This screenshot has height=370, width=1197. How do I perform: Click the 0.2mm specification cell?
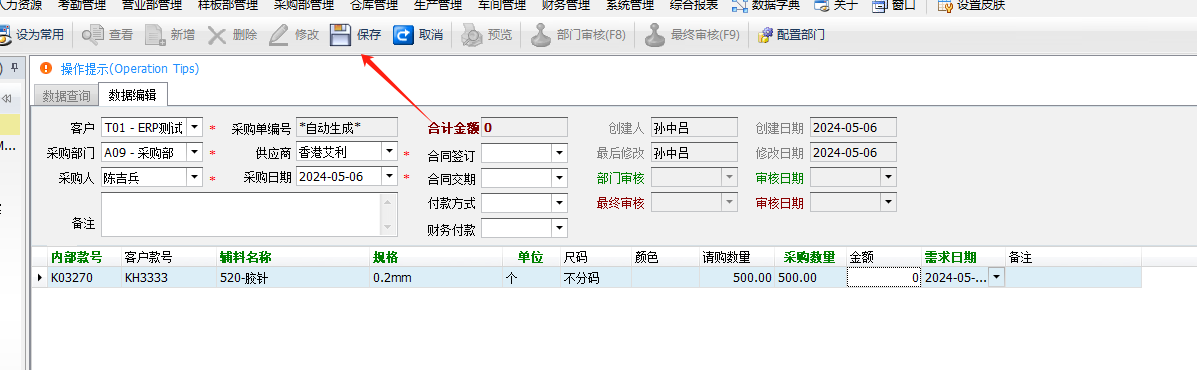tap(435, 278)
